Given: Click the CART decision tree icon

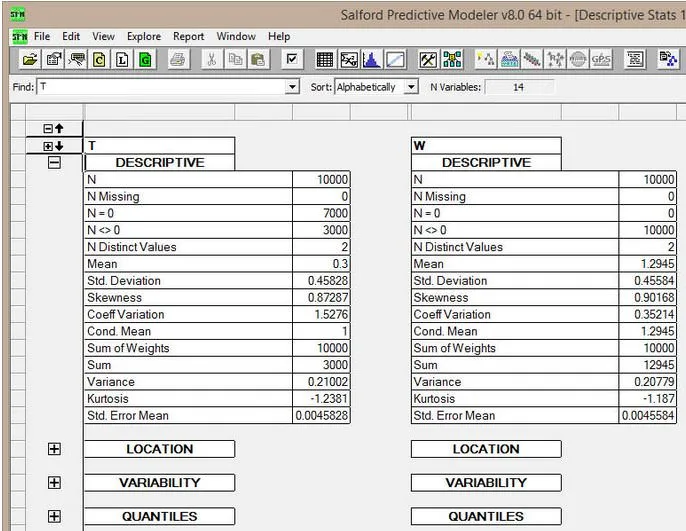Looking at the screenshot, I should 486,59.
